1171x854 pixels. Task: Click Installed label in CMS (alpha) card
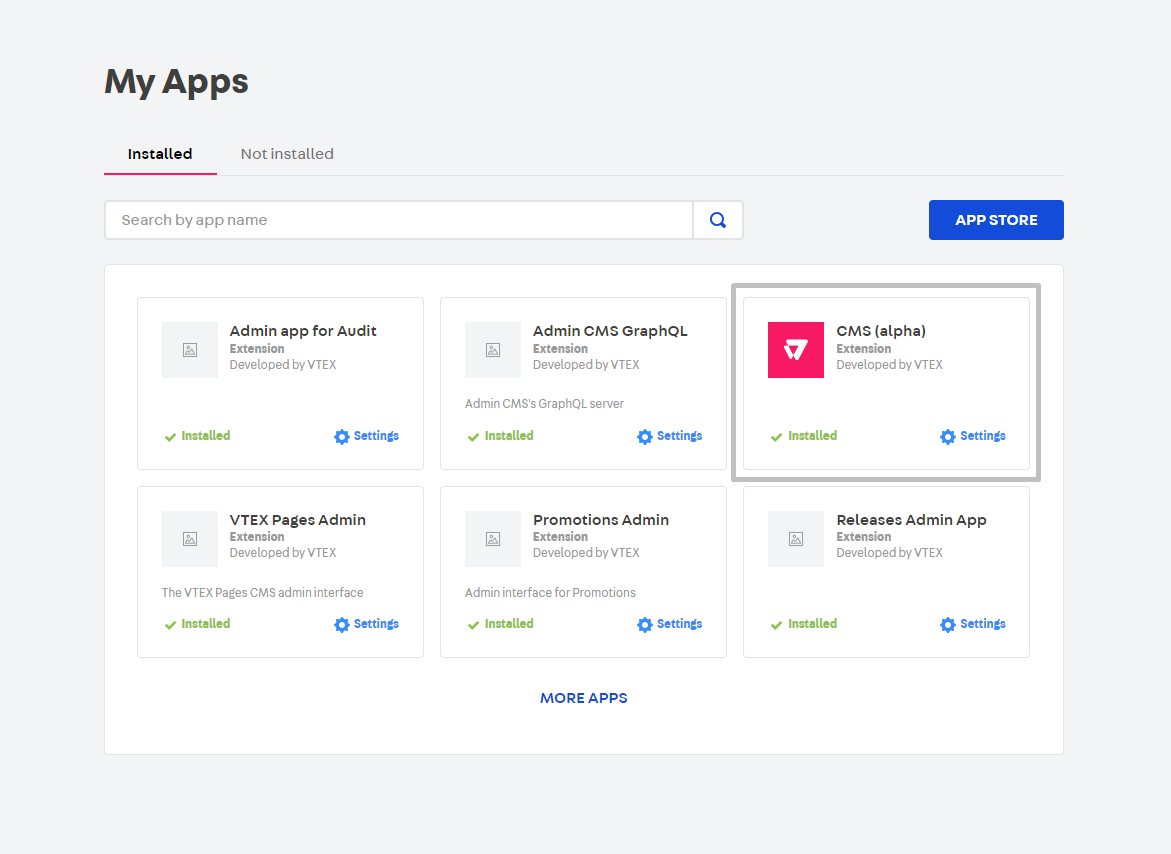(812, 436)
